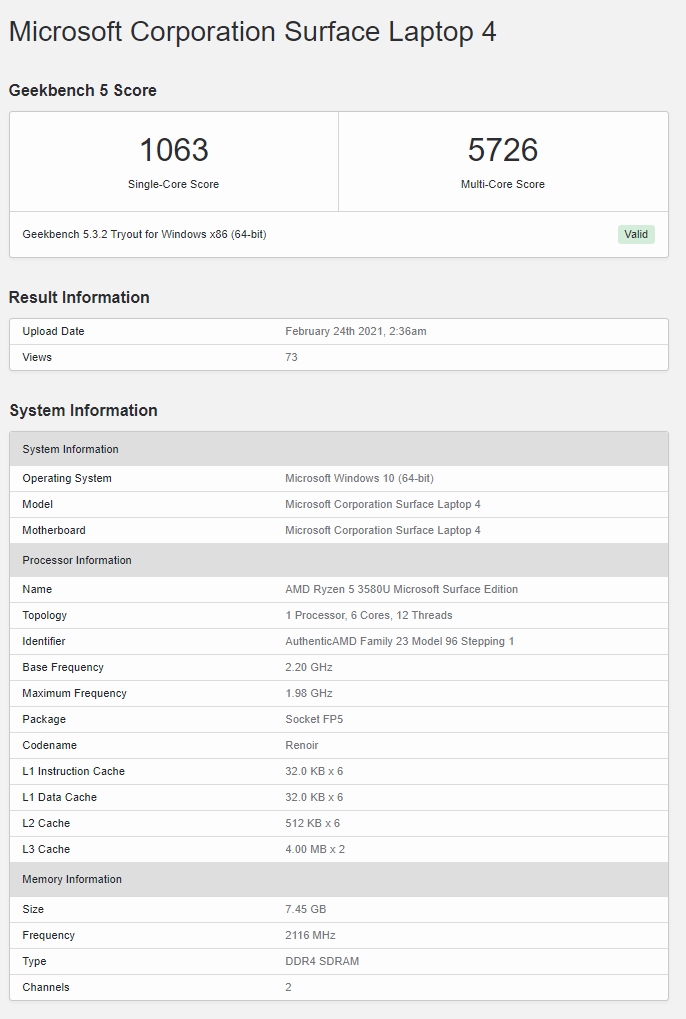Image resolution: width=686 pixels, height=1019 pixels.
Task: Select the Motherboard value Surface Laptop 4
Action: tap(383, 530)
